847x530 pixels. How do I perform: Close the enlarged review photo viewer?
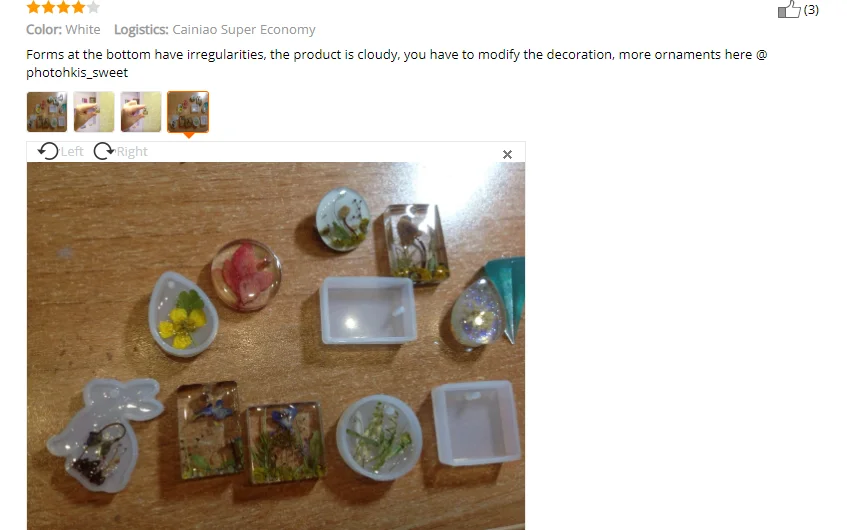tap(507, 155)
